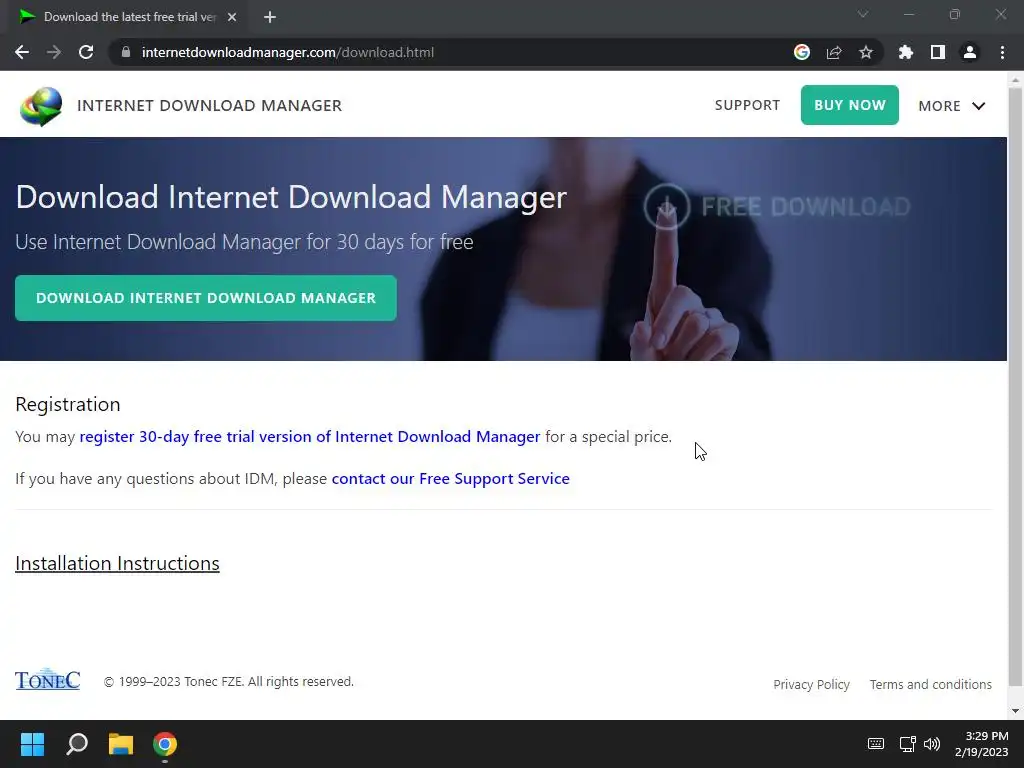
Task: Click the scrollbar up arrow
Action: 1016,80
